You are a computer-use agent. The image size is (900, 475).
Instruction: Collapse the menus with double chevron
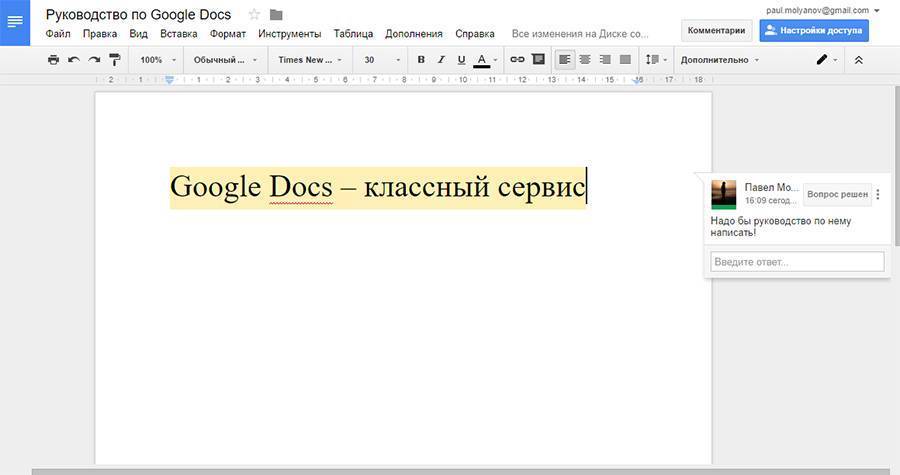click(859, 60)
